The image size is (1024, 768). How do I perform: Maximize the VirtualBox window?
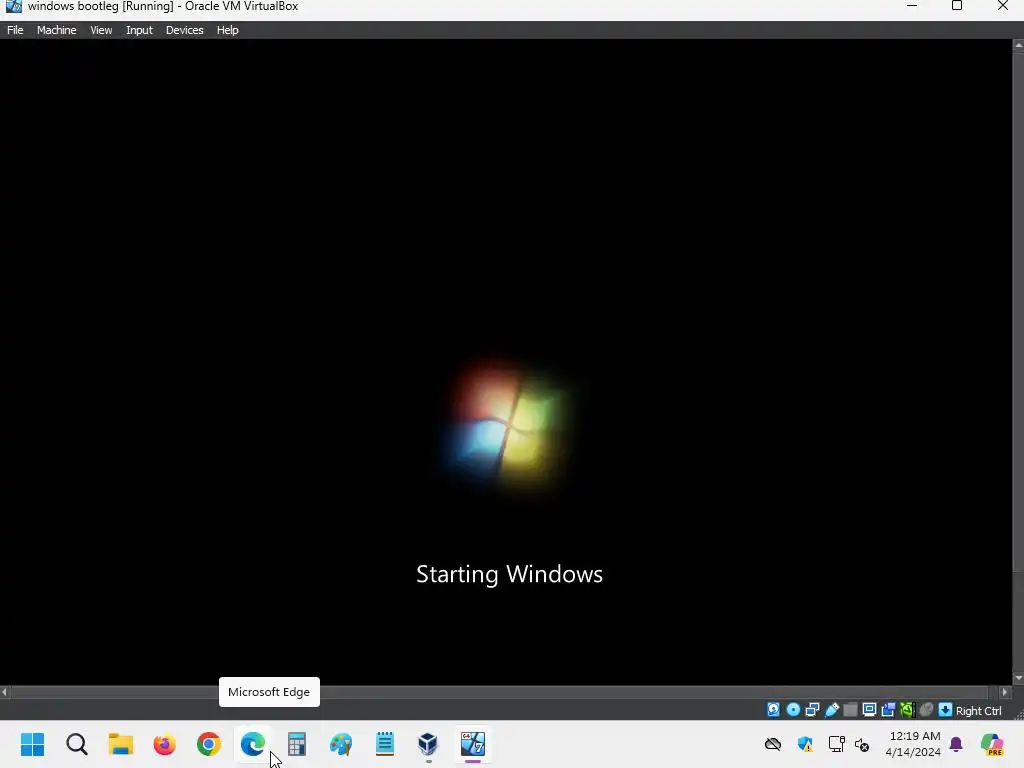coord(957,6)
